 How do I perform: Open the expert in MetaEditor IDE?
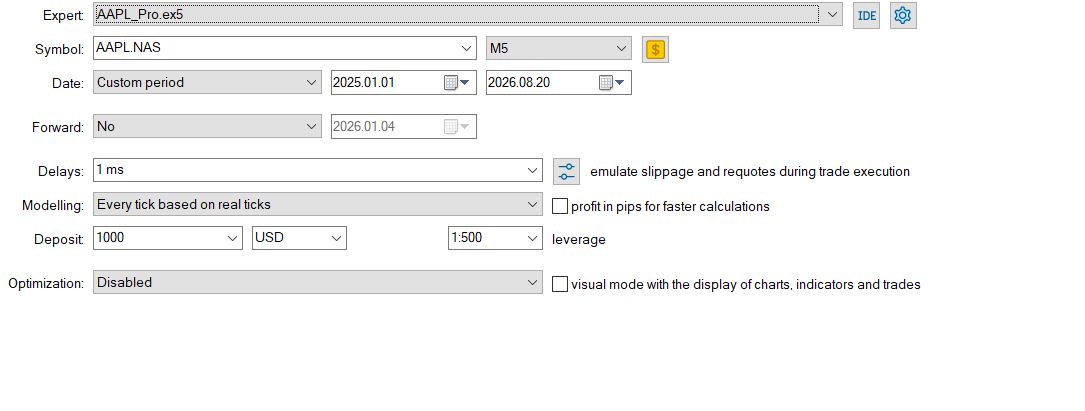coord(866,16)
